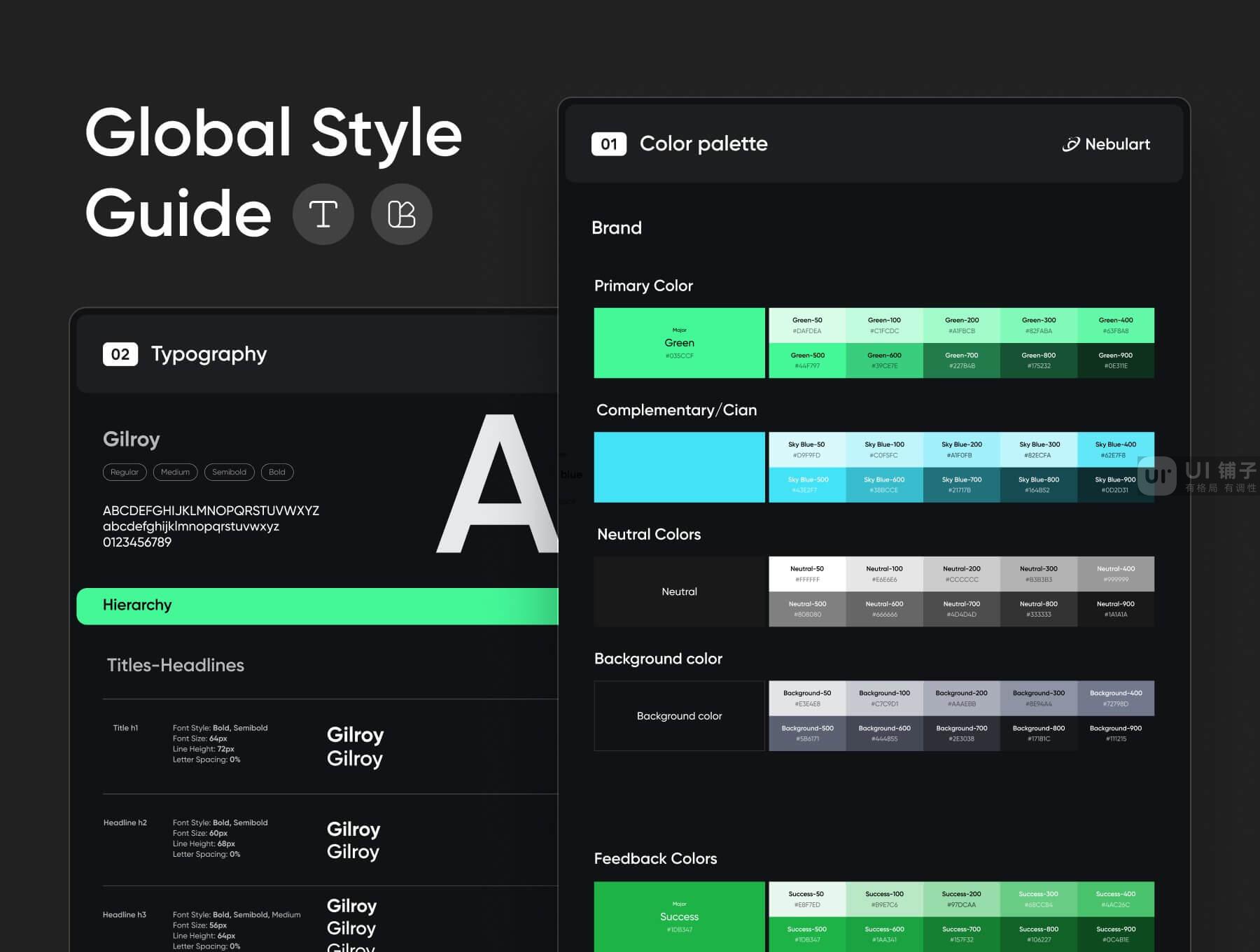The height and width of the screenshot is (952, 1260).
Task: Pick the Sky Blue-300 swatch
Action: [1039, 449]
